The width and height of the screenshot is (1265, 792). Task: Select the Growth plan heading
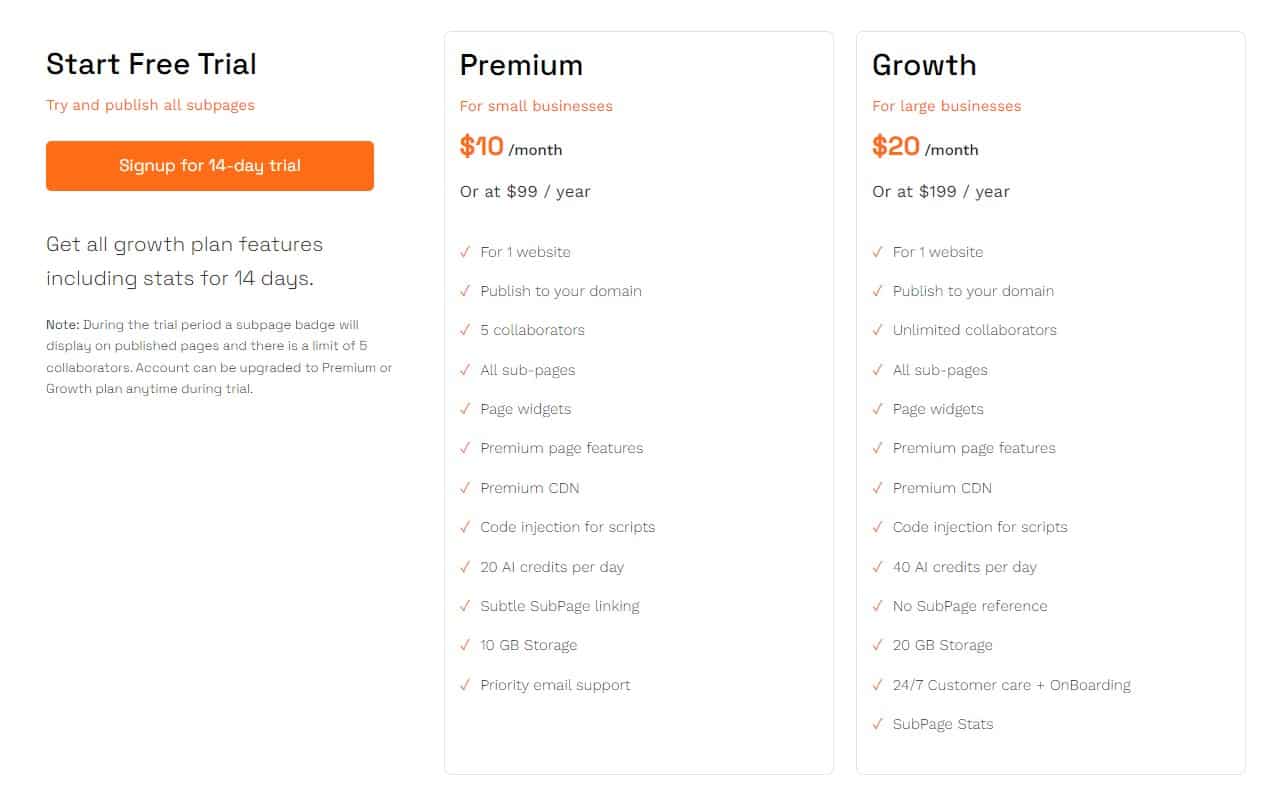[924, 64]
